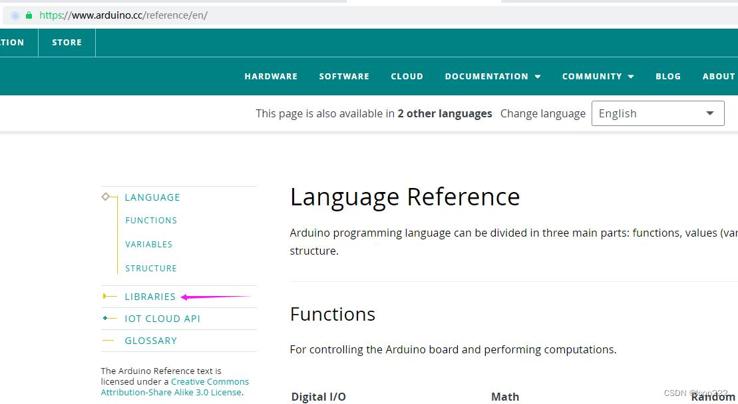Click the Math column heading
The image size is (738, 404).
pyautogui.click(x=505, y=397)
